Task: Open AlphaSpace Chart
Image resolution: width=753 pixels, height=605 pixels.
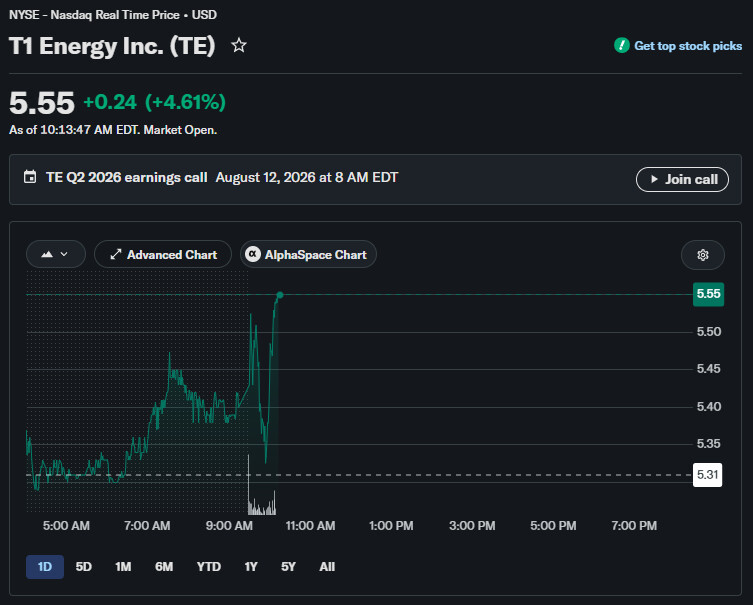Action: coord(308,254)
